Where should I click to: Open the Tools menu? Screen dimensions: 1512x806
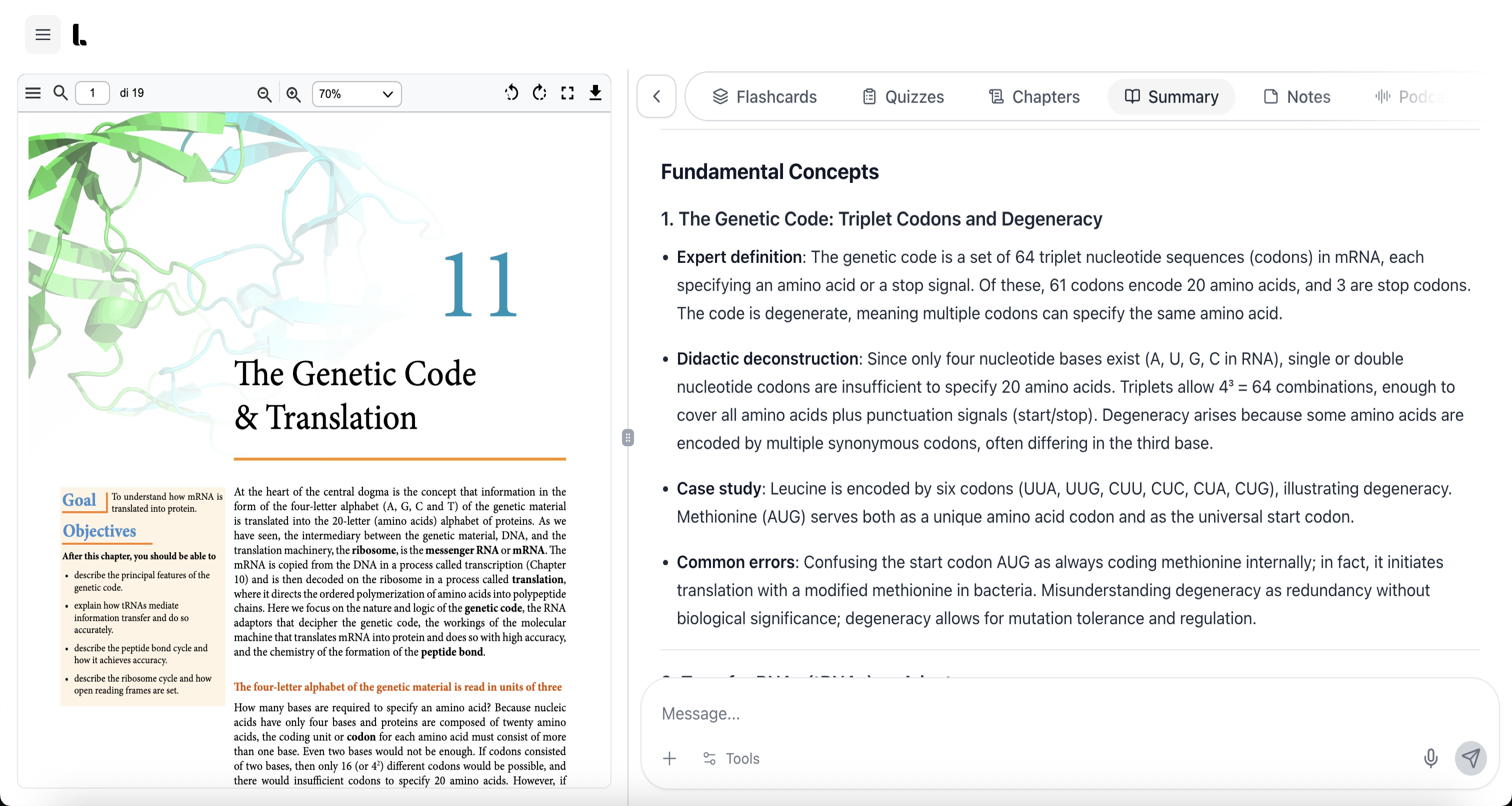pyautogui.click(x=731, y=759)
